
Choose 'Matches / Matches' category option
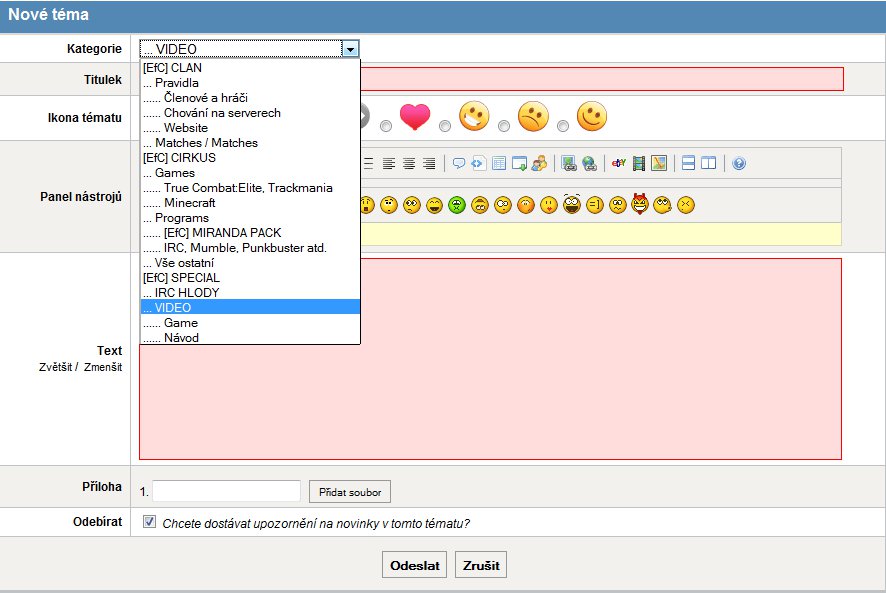click(x=250, y=143)
